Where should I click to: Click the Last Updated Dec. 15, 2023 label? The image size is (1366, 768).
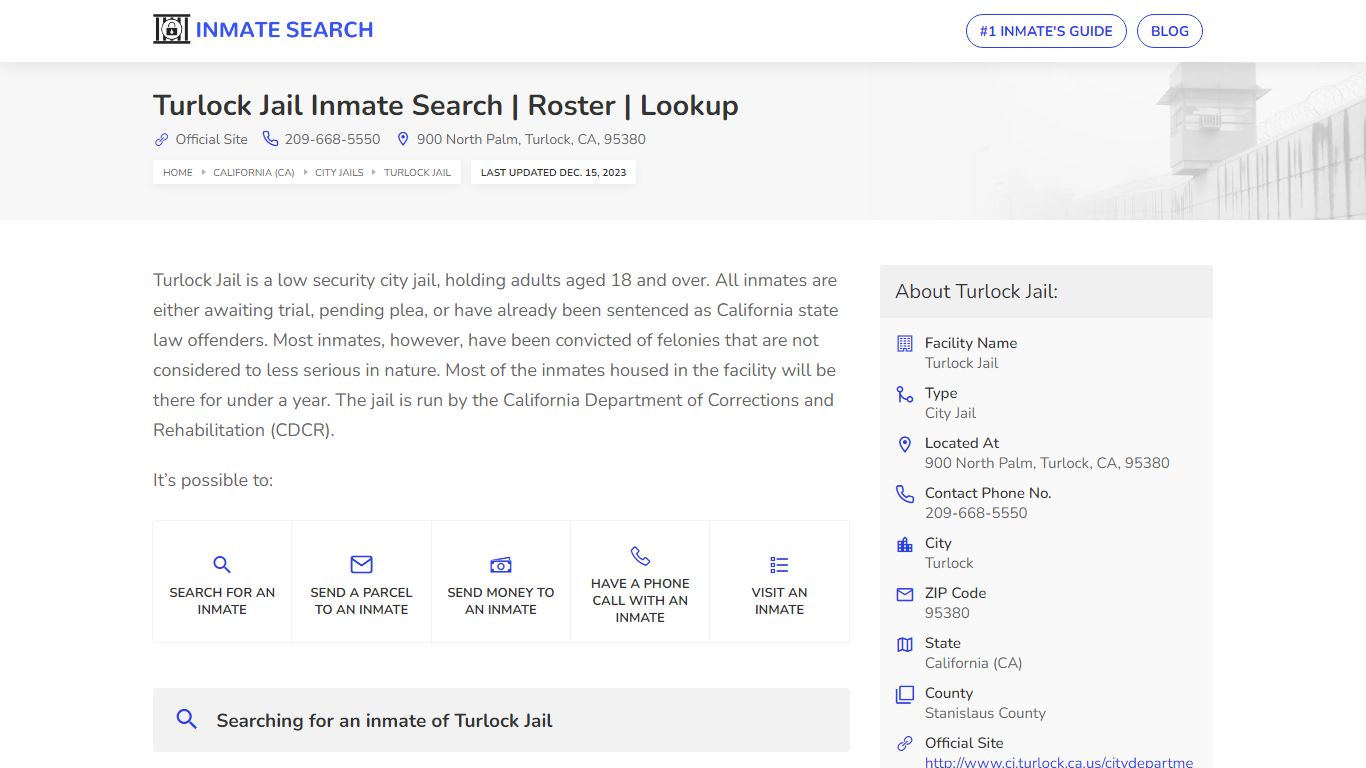tap(553, 172)
